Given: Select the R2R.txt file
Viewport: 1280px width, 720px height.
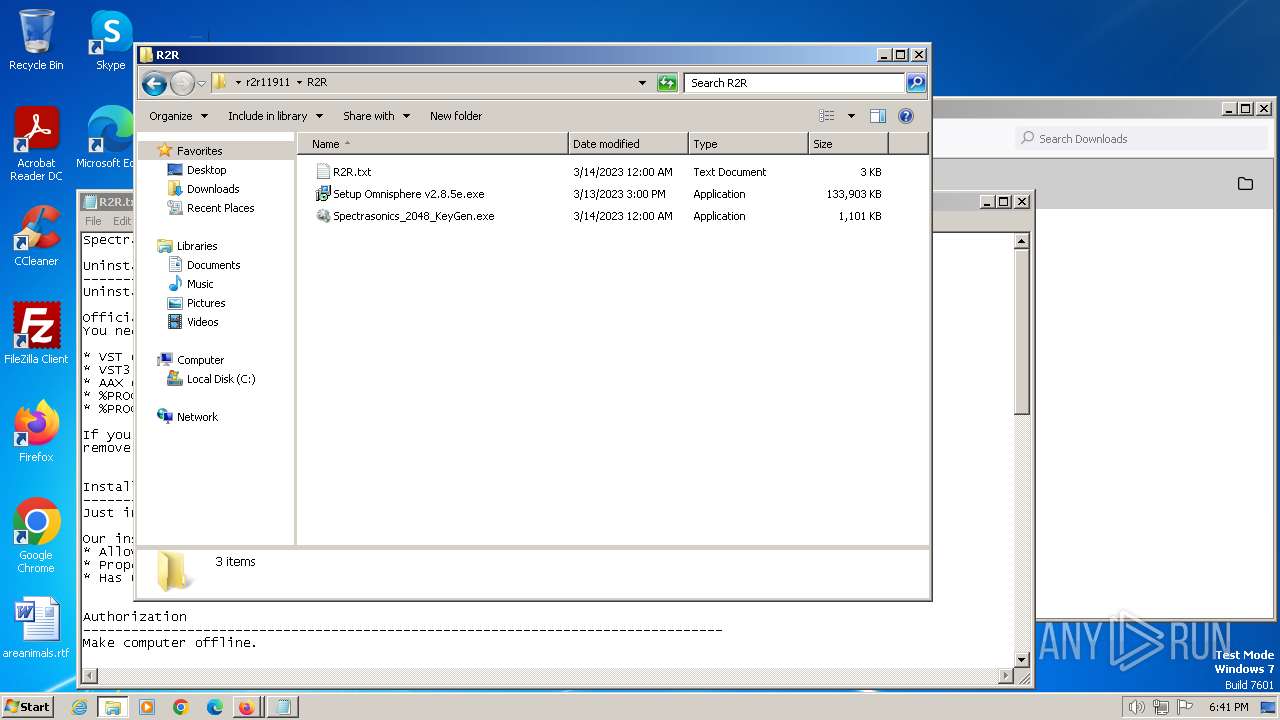Looking at the screenshot, I should (x=352, y=172).
